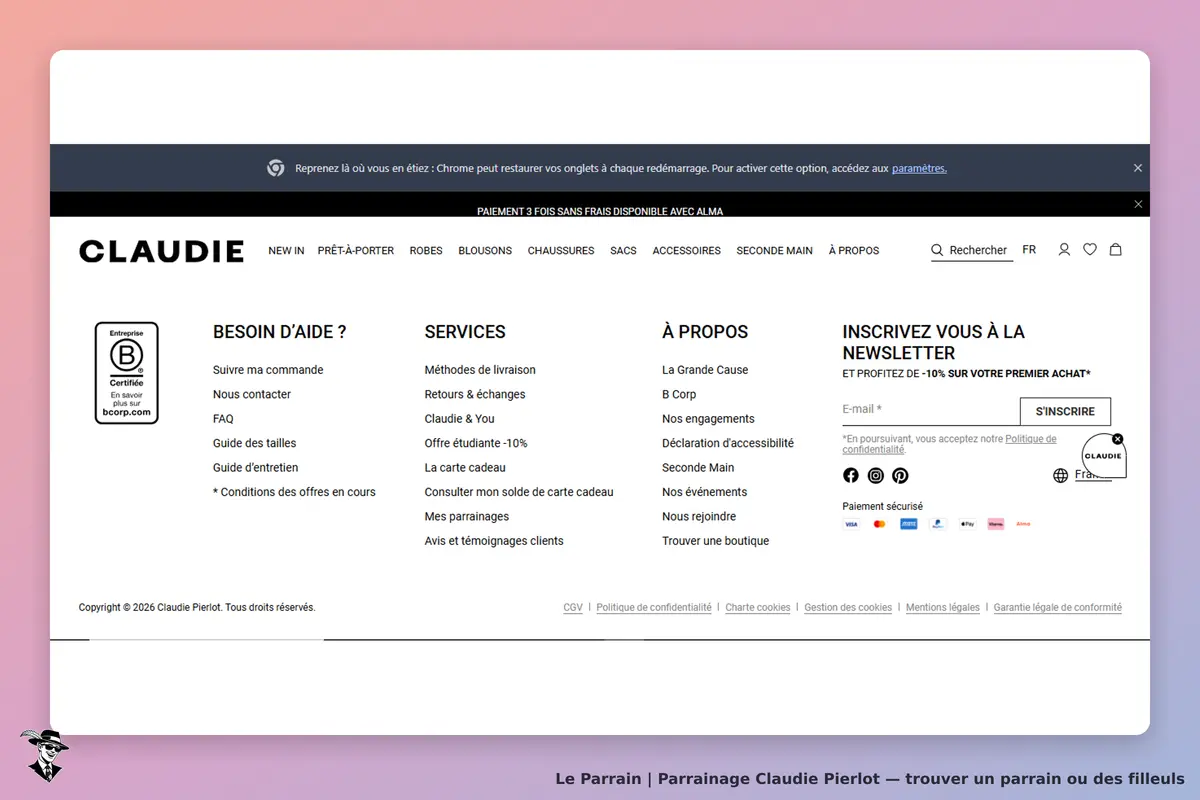Screen dimensions: 1200x800
Task: Open Garantie légale de conformité link
Action: coord(1058,608)
